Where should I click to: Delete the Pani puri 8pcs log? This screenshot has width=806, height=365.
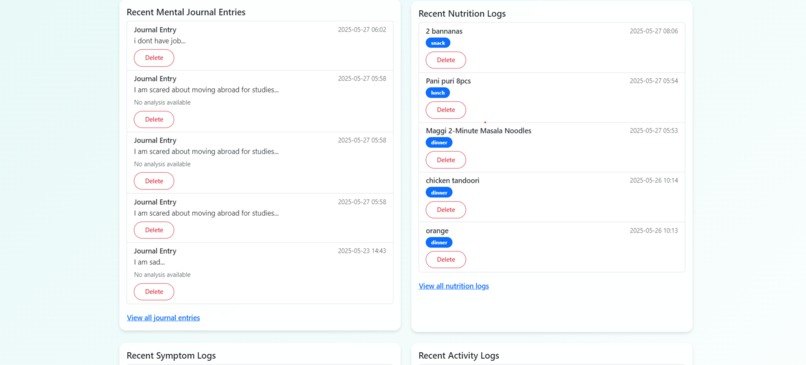(446, 110)
